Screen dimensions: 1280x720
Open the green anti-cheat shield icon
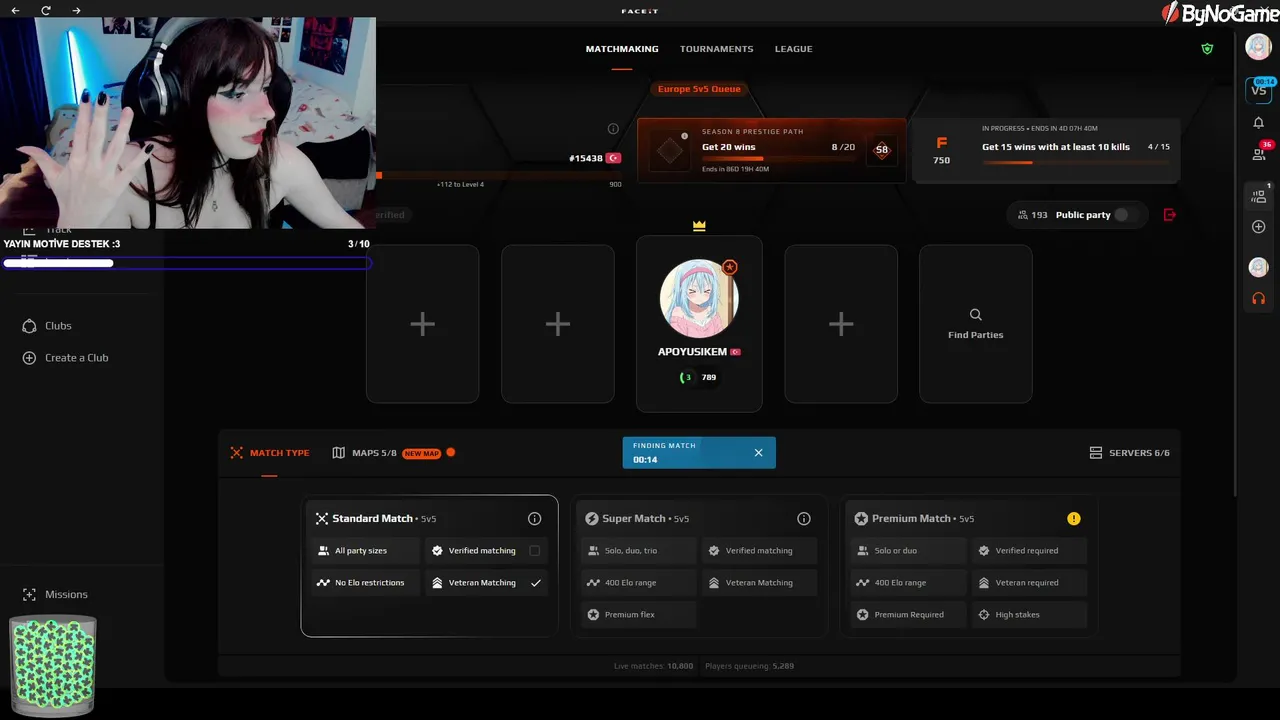(x=1207, y=48)
